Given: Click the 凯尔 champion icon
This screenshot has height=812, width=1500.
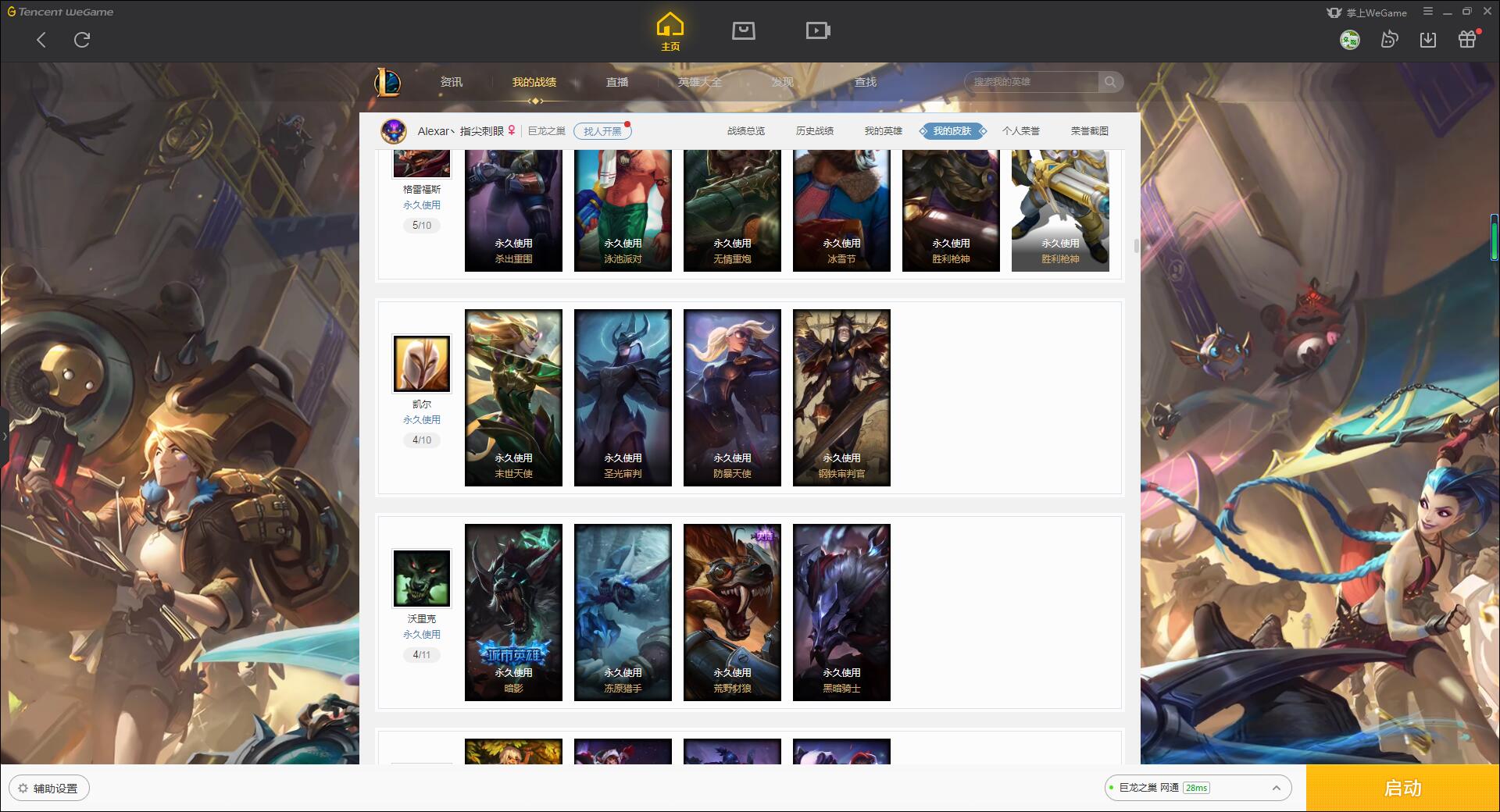Looking at the screenshot, I should point(422,364).
